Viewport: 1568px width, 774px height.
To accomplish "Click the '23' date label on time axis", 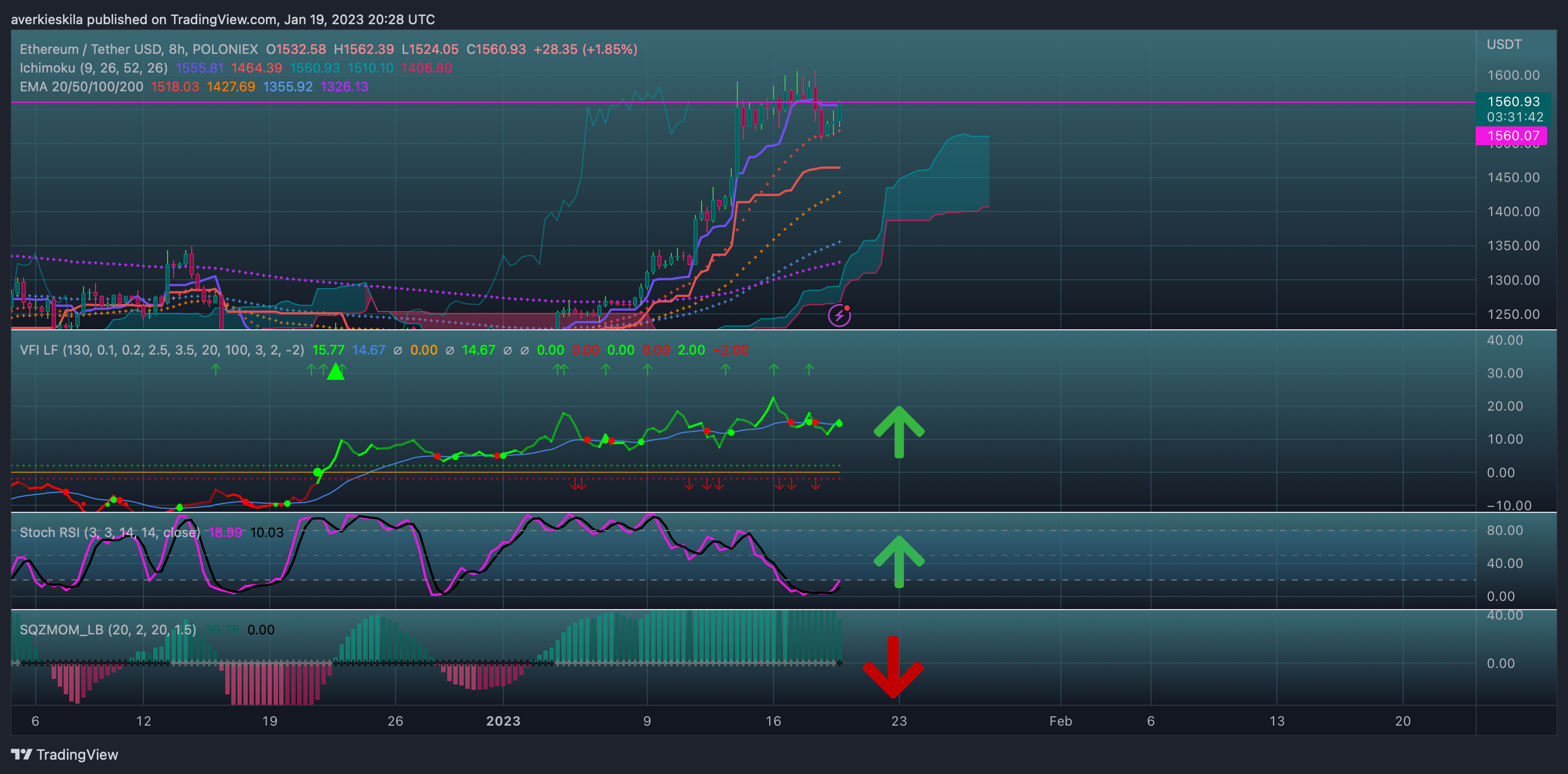I will pos(899,721).
